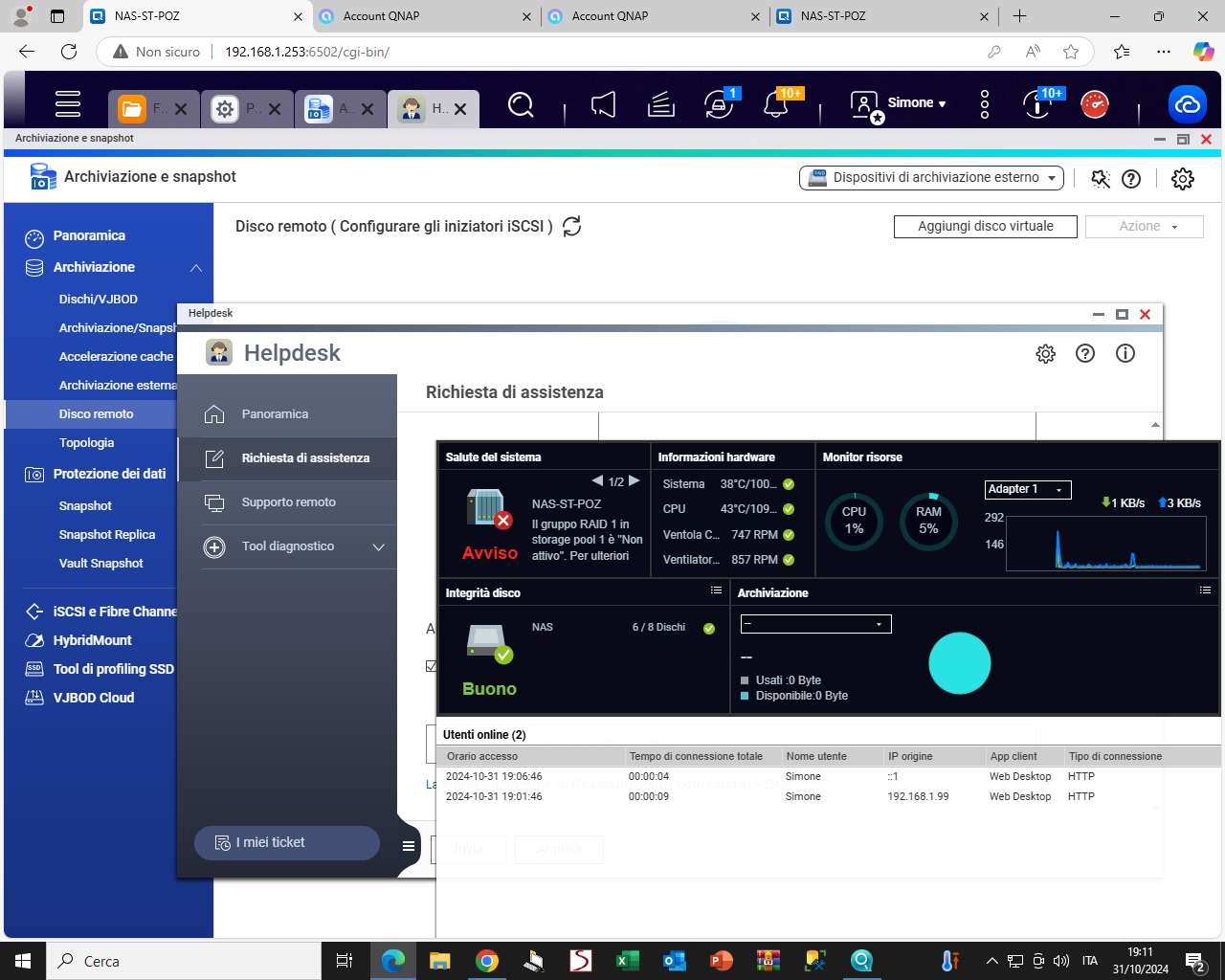Open the Integrità disco list menu icon
Screen dimensions: 1225x980
click(716, 591)
